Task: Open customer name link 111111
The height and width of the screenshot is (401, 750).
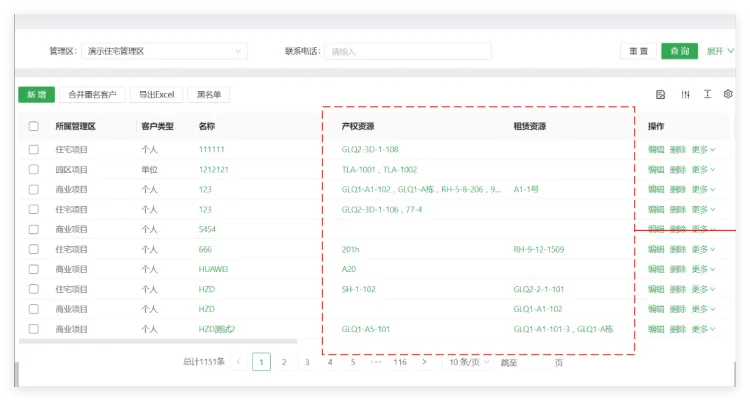Action: click(211, 150)
